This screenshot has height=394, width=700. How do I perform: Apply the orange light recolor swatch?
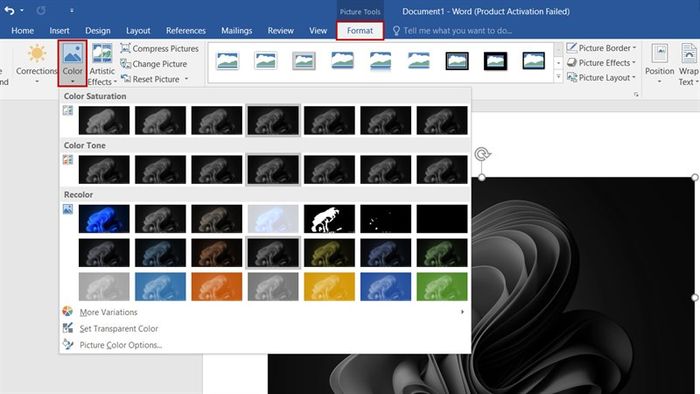coord(217,286)
